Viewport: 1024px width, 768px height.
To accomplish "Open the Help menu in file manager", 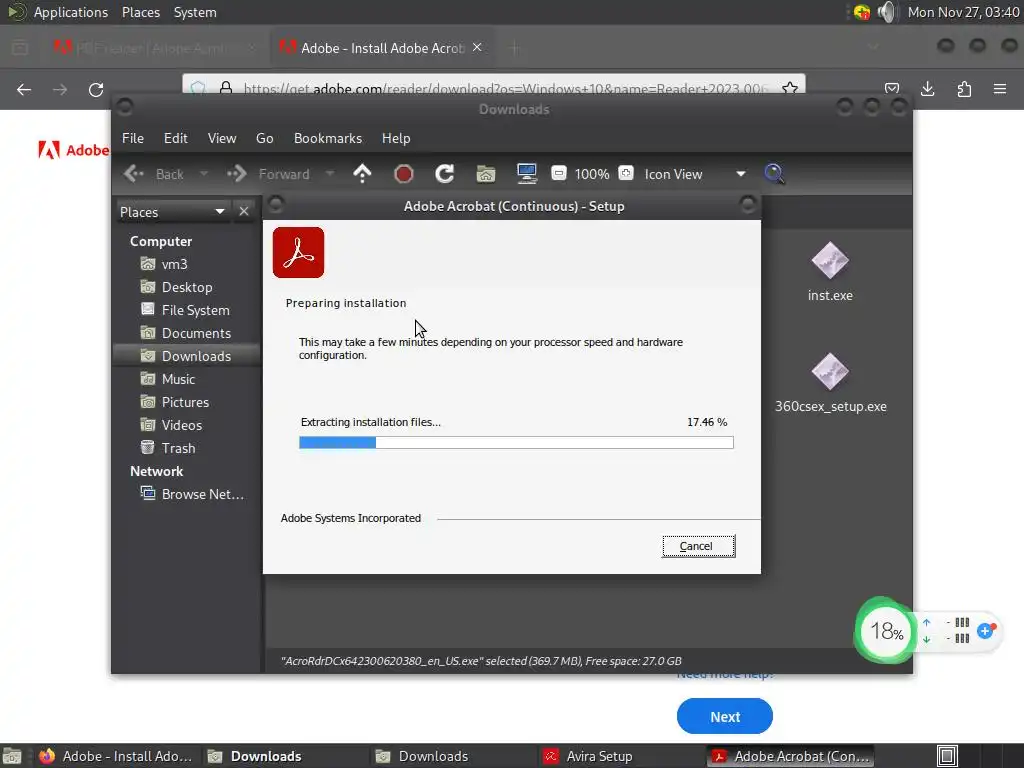I will click(x=396, y=138).
